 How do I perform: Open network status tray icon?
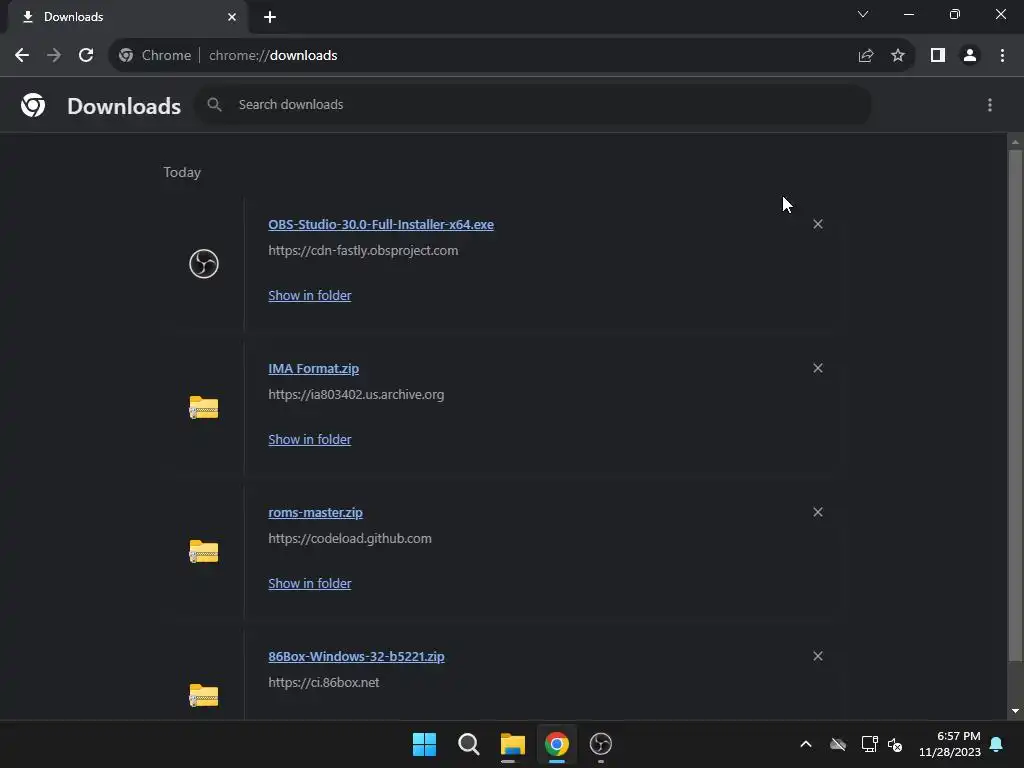pos(869,744)
